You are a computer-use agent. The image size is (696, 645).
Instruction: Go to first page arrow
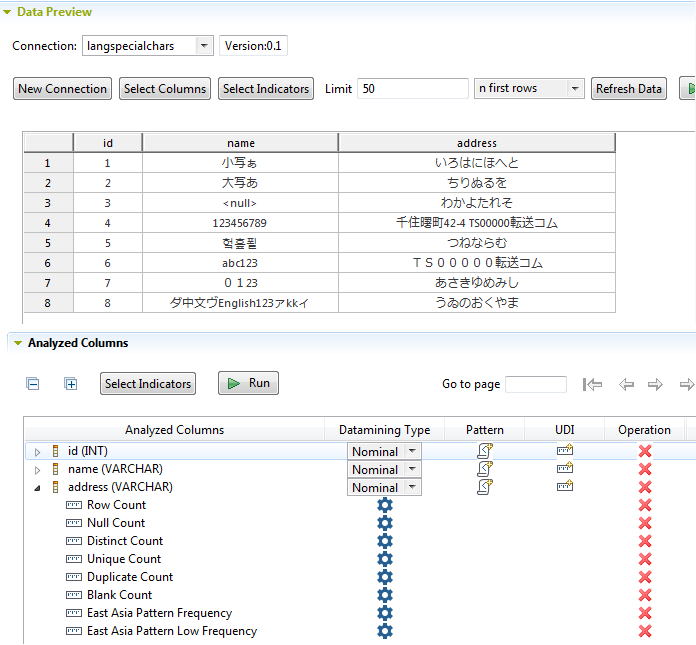[592, 384]
